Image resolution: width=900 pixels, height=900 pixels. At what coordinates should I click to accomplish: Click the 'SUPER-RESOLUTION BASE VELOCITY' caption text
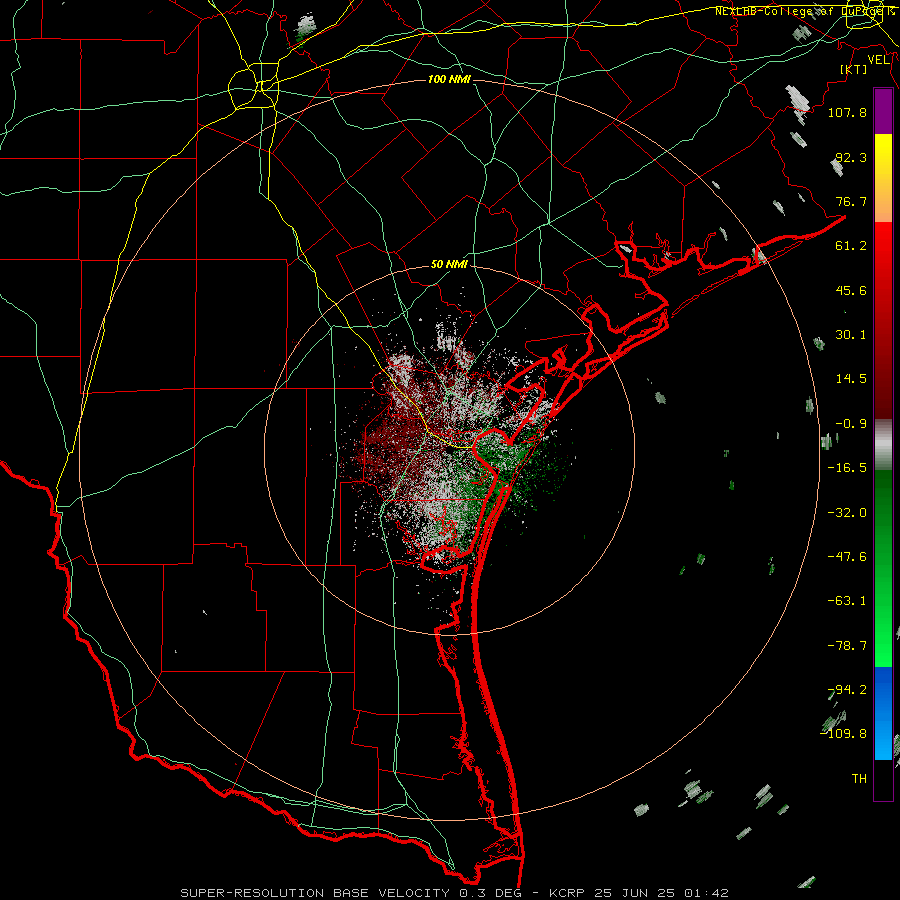pos(315,893)
